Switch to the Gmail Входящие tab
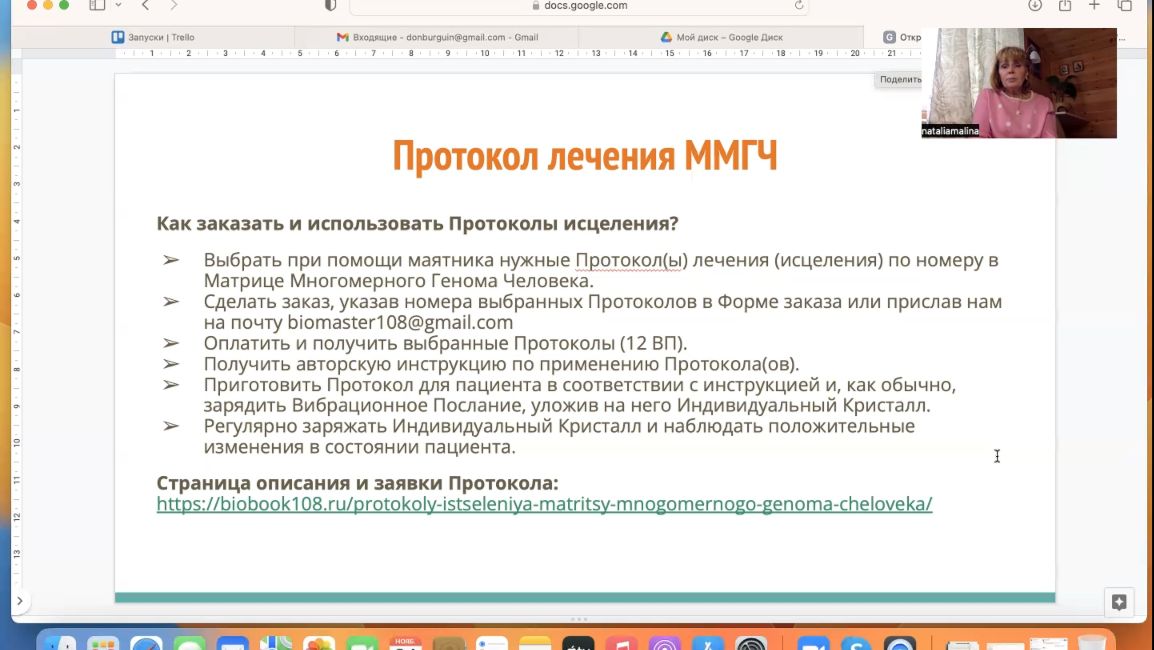Viewport: 1154px width, 650px height. pos(437,37)
